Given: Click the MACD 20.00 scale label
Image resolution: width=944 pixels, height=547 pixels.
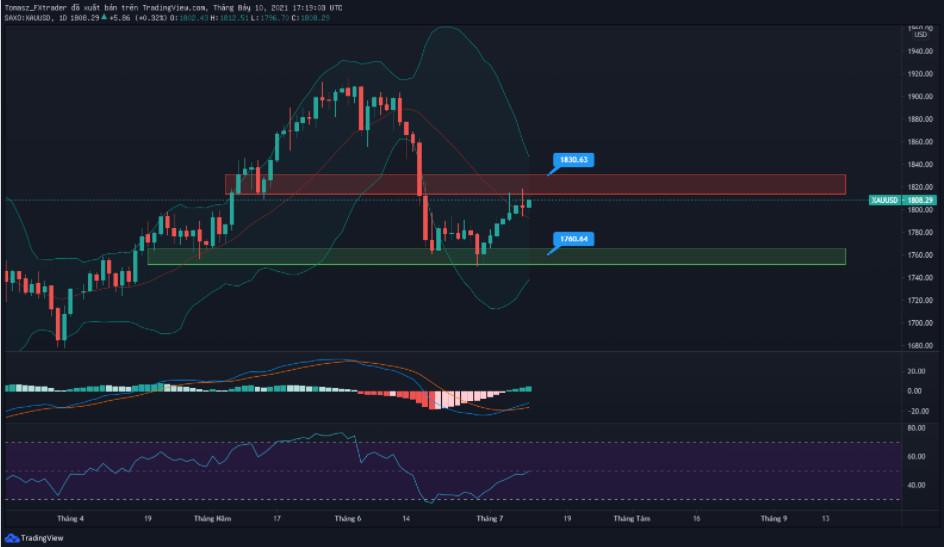Looking at the screenshot, I should tap(916, 371).
